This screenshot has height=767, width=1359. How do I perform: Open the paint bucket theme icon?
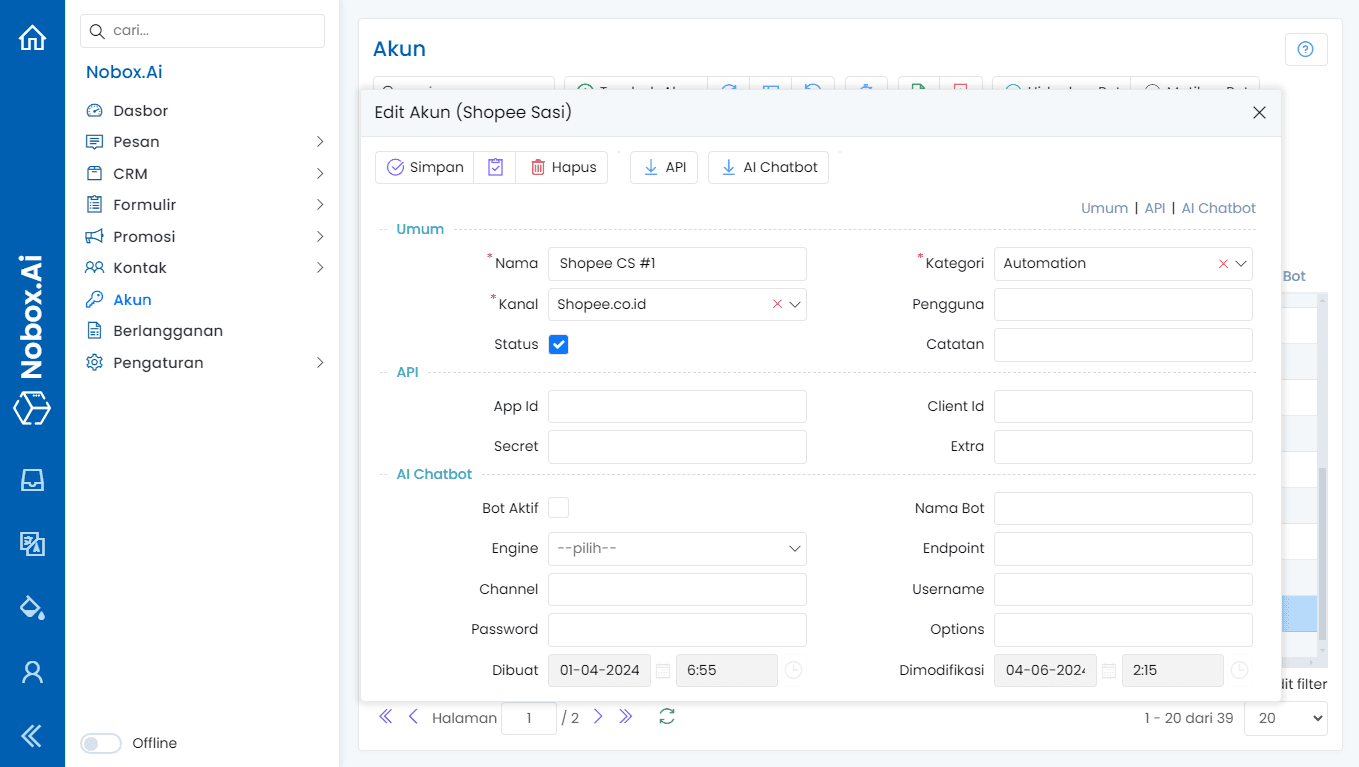coord(32,607)
